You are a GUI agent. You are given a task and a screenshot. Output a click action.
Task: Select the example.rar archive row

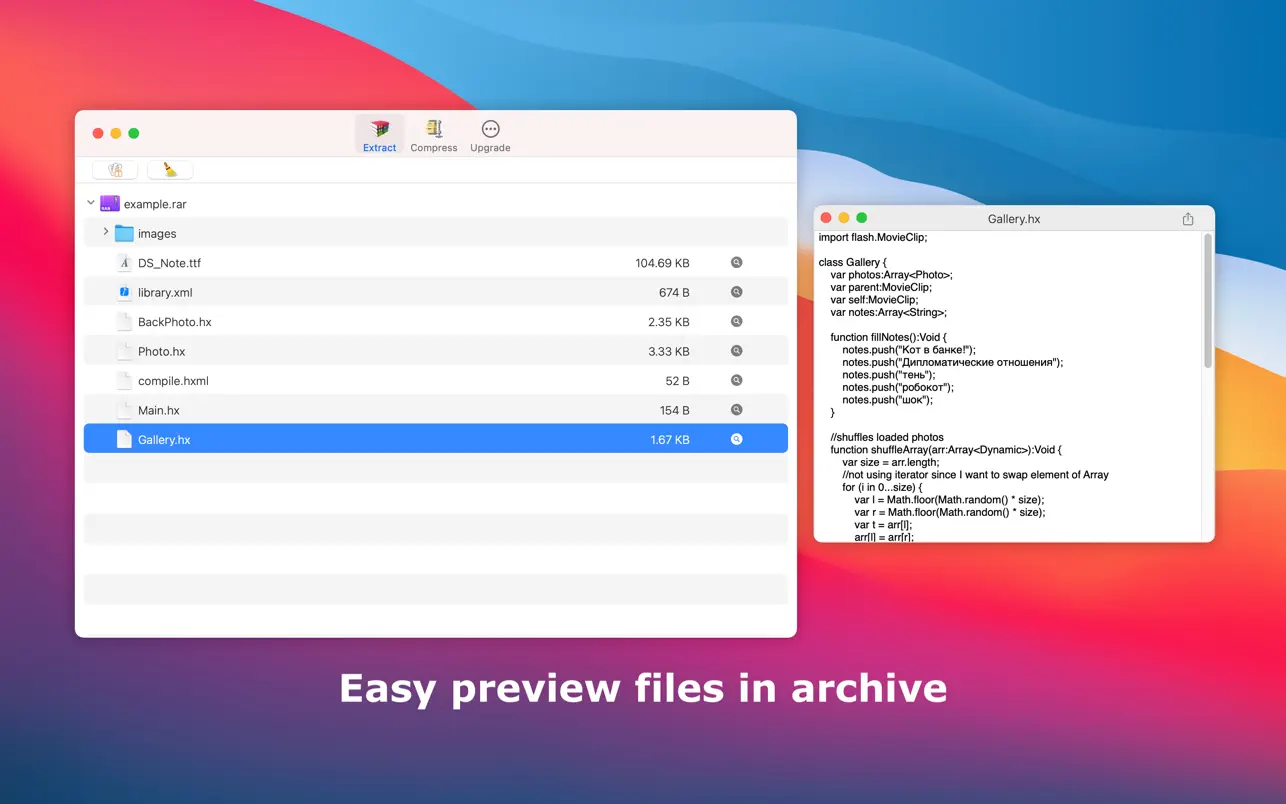[x=155, y=204]
